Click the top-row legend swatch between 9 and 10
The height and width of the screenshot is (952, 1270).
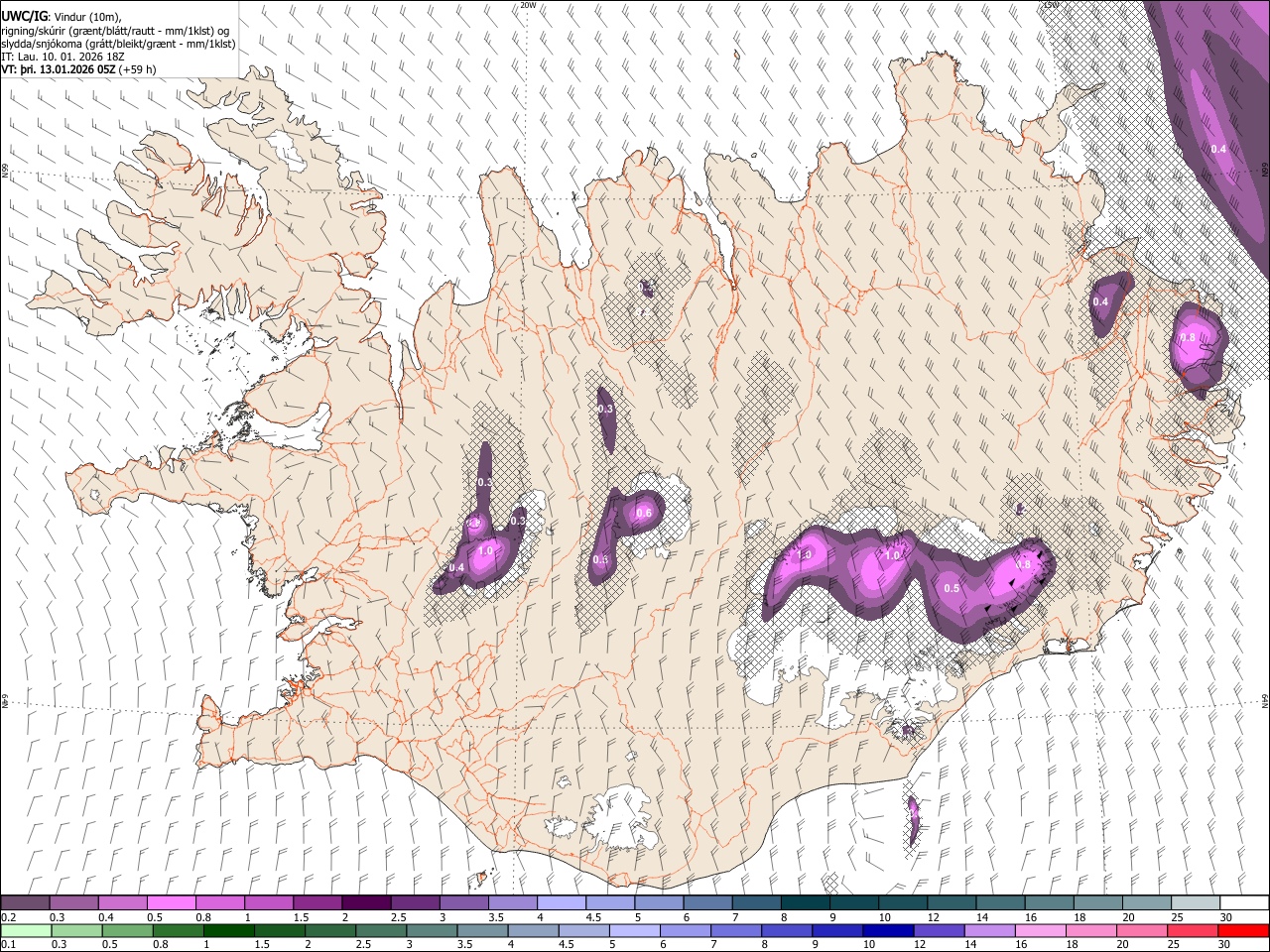[x=853, y=903]
